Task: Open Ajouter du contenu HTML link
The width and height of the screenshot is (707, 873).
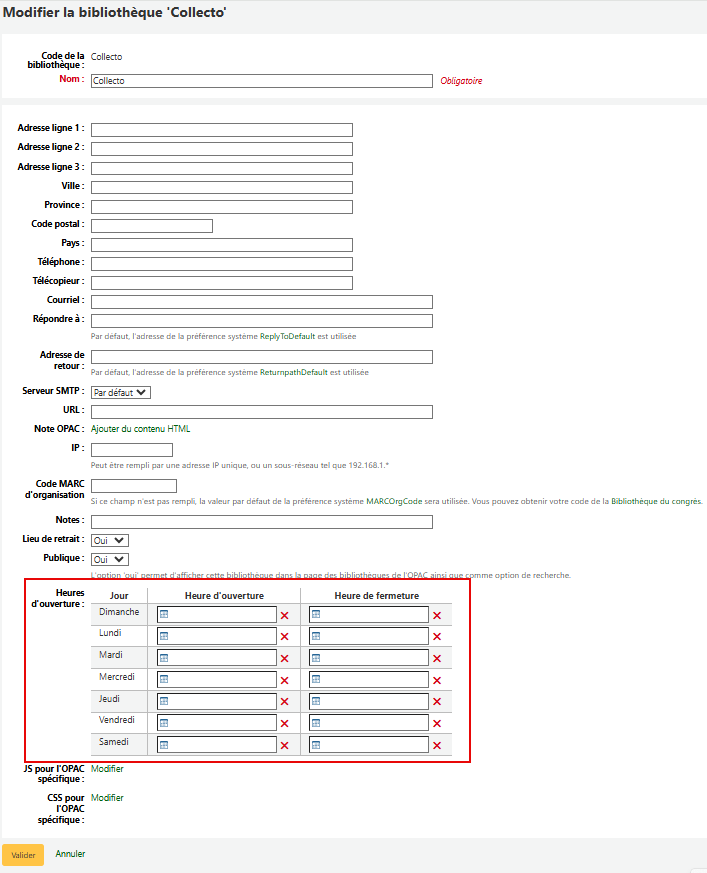Action: 140,429
